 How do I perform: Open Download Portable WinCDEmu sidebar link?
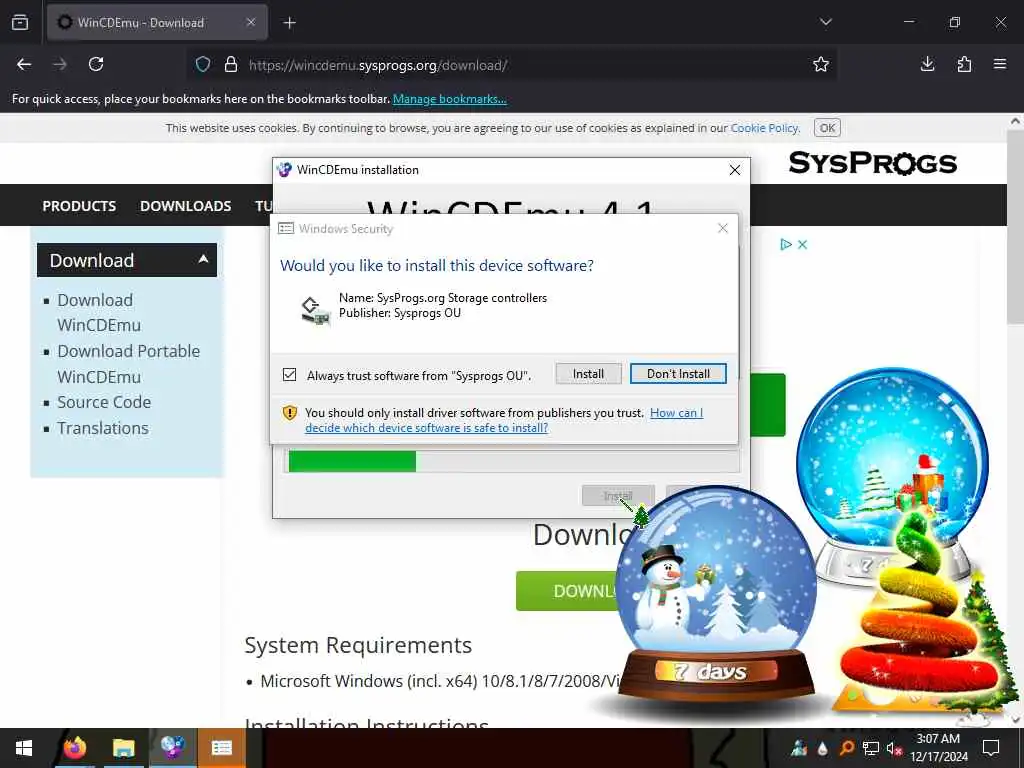pos(129,364)
